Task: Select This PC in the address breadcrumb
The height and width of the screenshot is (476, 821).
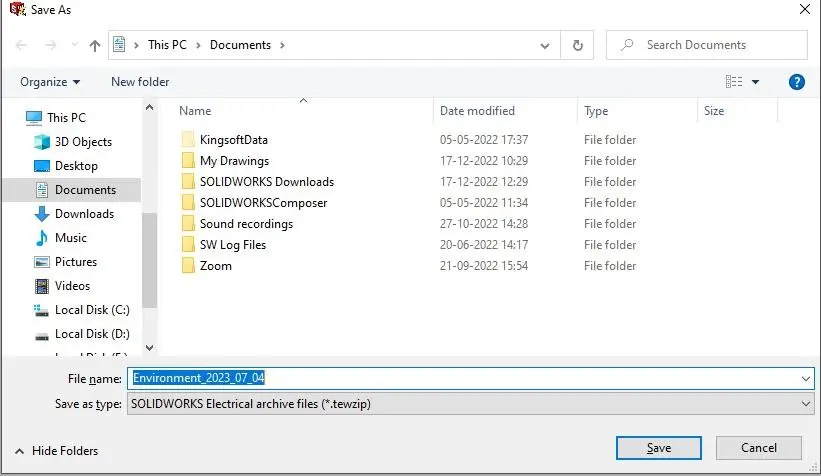Action: (x=167, y=45)
